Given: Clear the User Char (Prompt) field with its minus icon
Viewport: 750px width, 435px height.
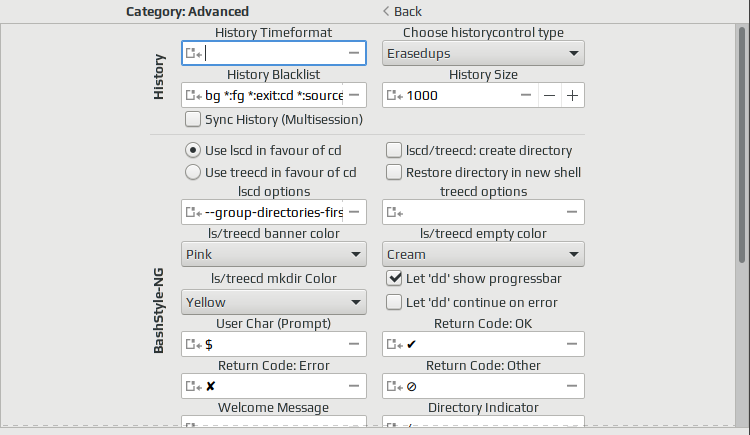Looking at the screenshot, I should [354, 344].
